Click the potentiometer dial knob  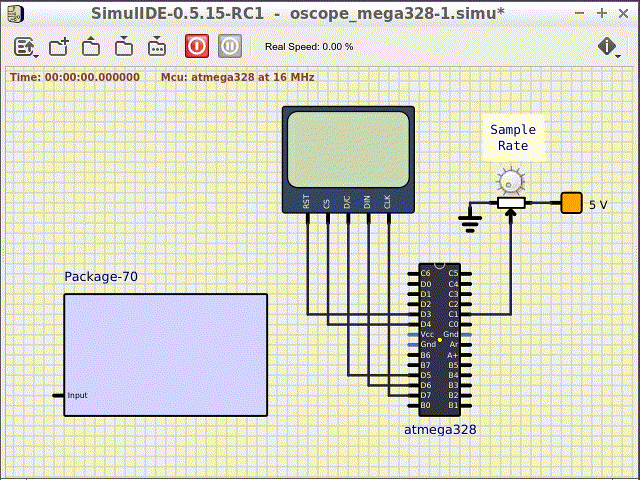click(x=510, y=182)
